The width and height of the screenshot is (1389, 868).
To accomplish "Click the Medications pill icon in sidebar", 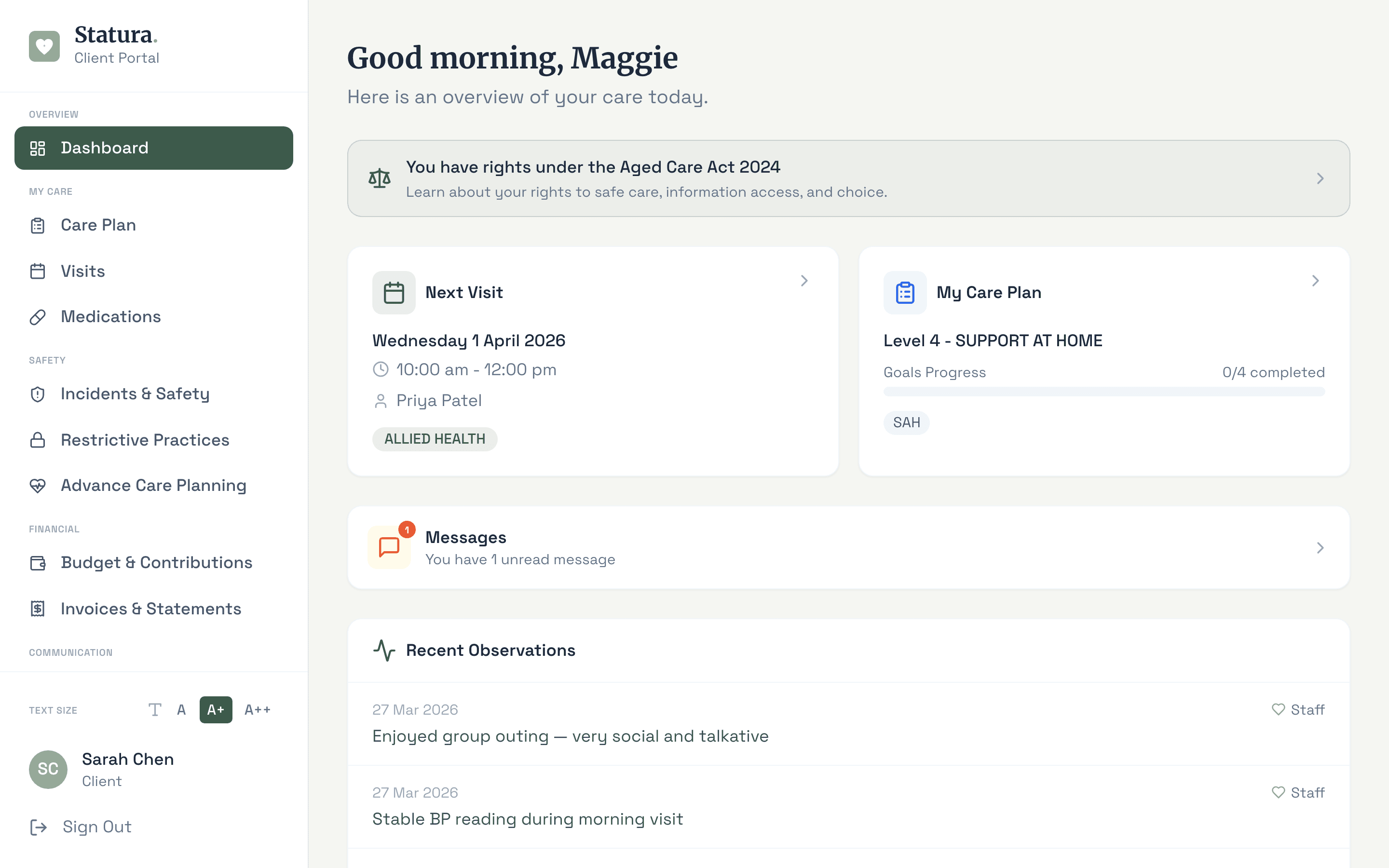I will click(x=38, y=317).
